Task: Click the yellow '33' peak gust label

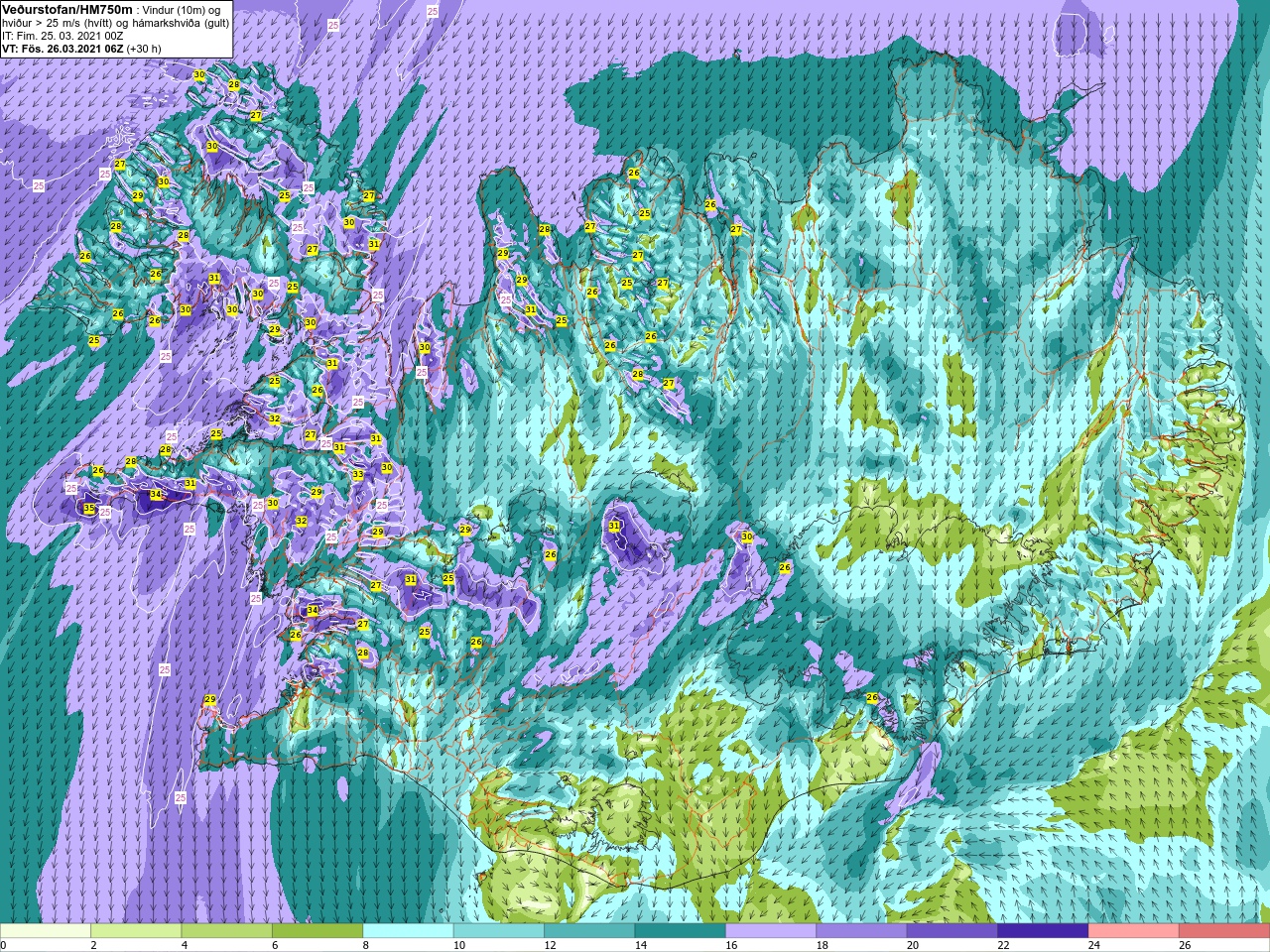Action: (x=357, y=475)
